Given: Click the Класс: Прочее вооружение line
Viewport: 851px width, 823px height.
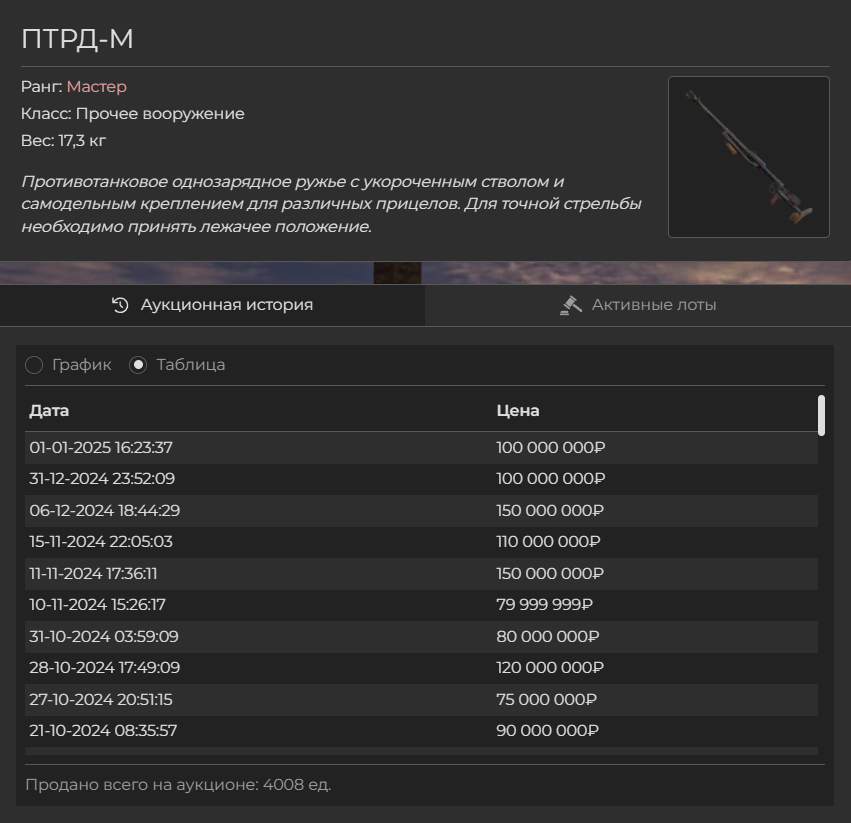Looking at the screenshot, I should point(132,114).
